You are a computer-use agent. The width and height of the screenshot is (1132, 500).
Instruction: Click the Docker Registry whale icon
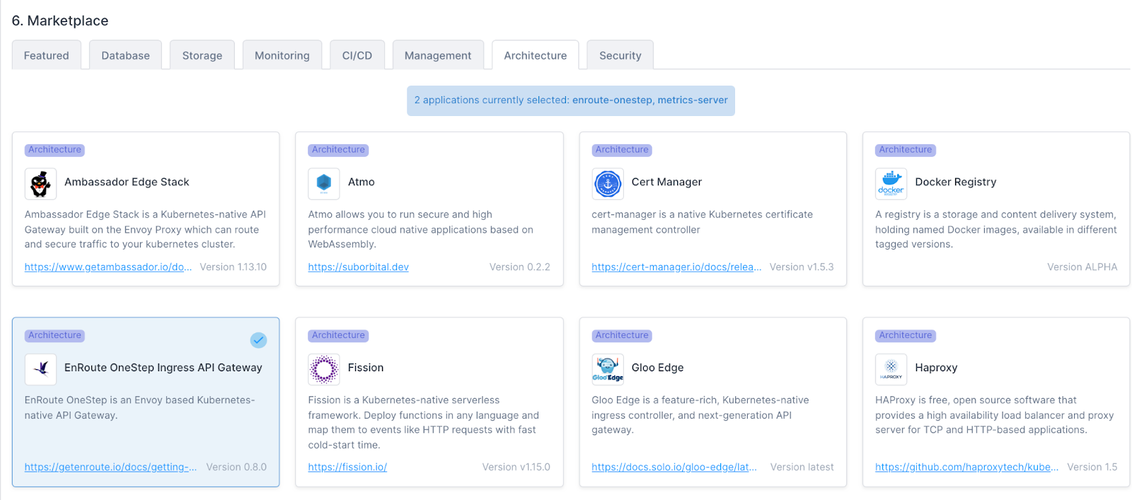pos(891,183)
